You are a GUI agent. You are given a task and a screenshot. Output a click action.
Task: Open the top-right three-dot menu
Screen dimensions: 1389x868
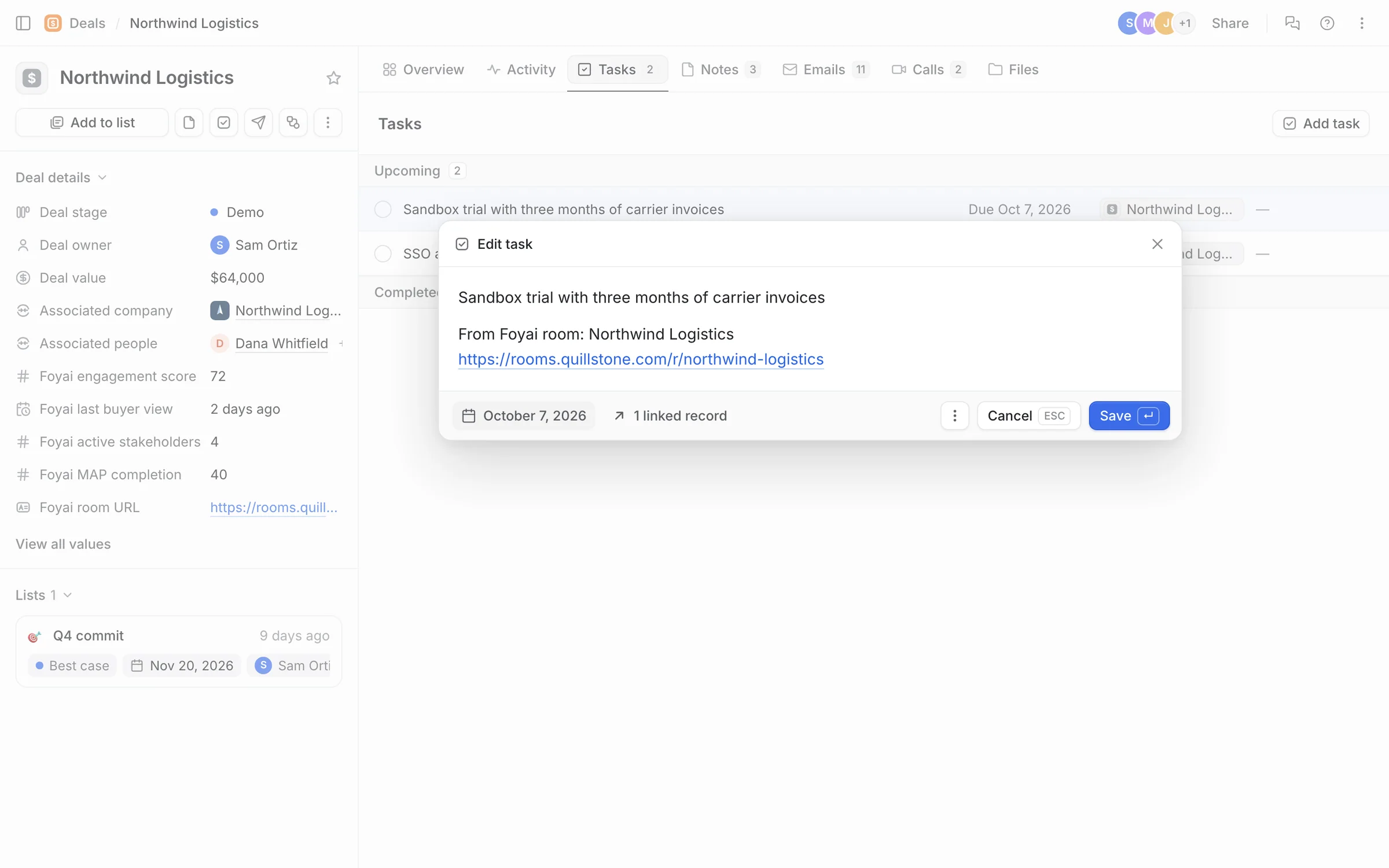(1362, 23)
